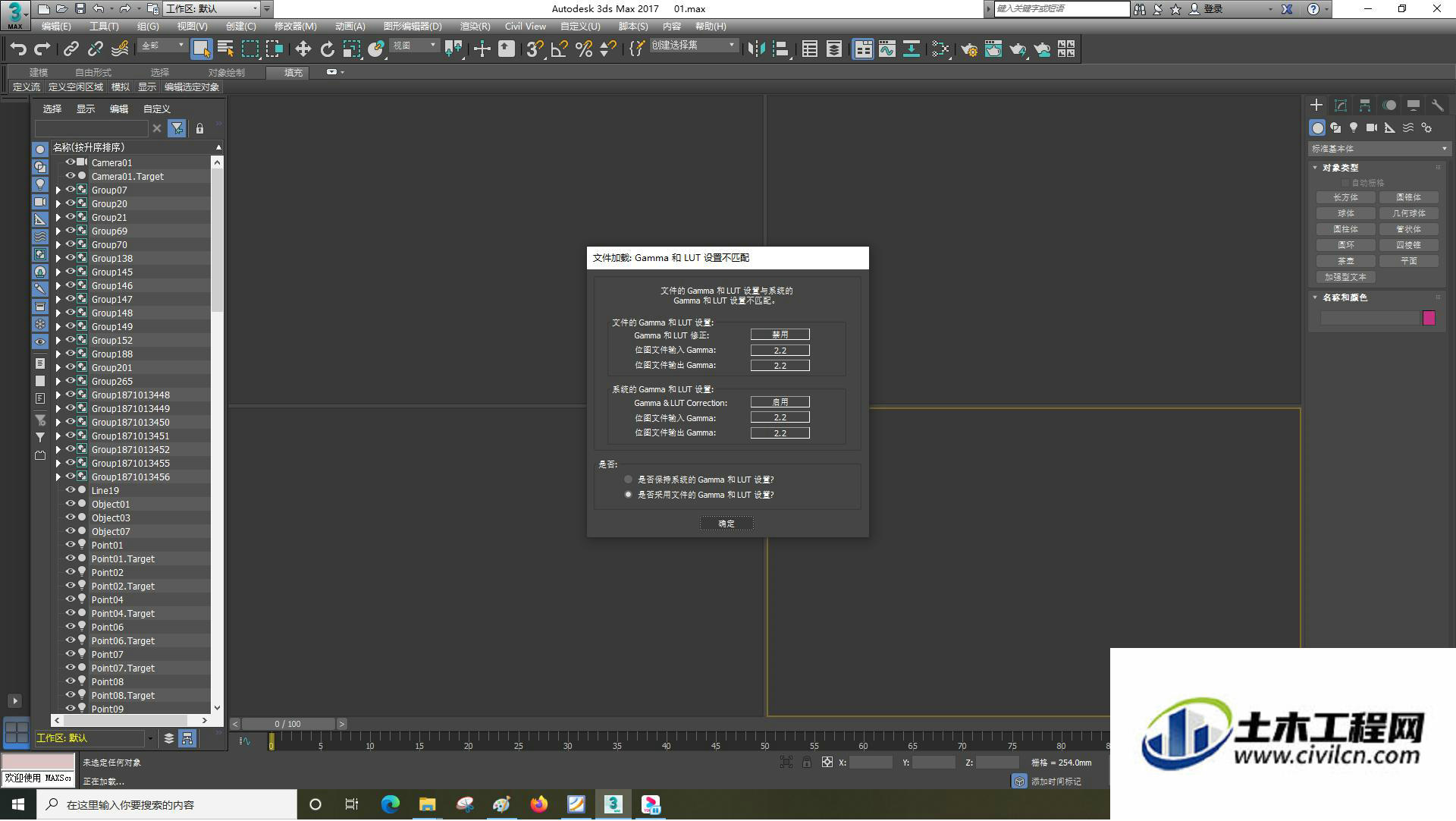Click the 0 / 100 time slider
The height and width of the screenshot is (821, 1456).
coord(288,724)
